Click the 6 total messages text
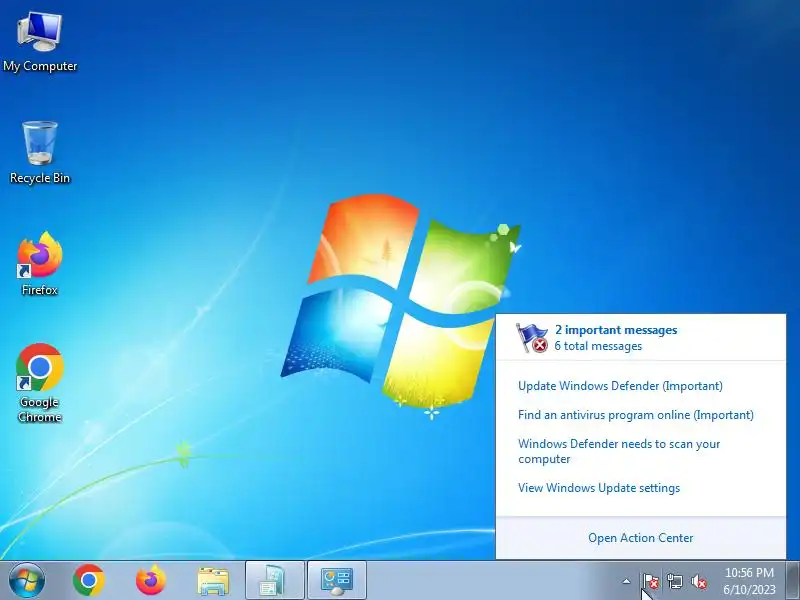Image resolution: width=800 pixels, height=600 pixels. 598,346
